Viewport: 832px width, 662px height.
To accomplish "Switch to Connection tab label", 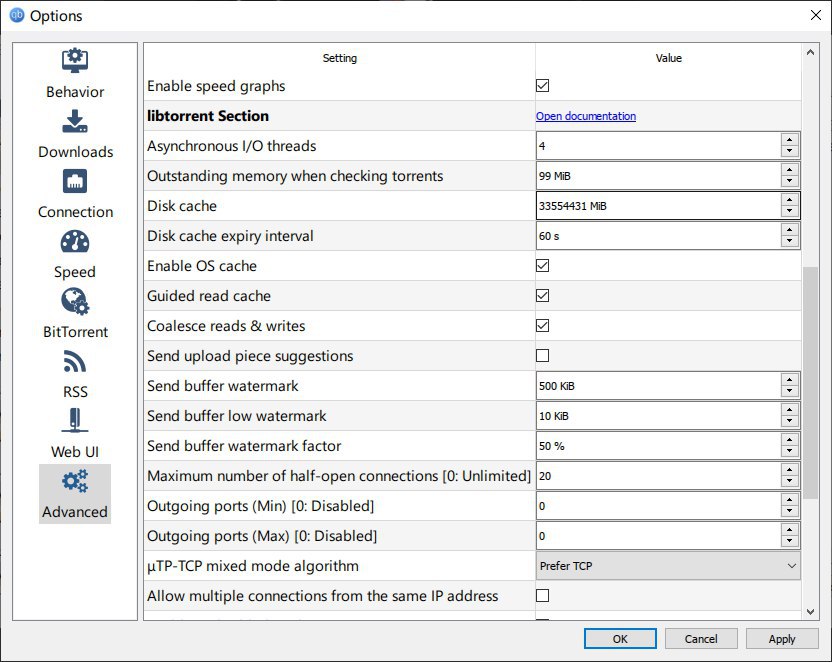I will [x=75, y=212].
